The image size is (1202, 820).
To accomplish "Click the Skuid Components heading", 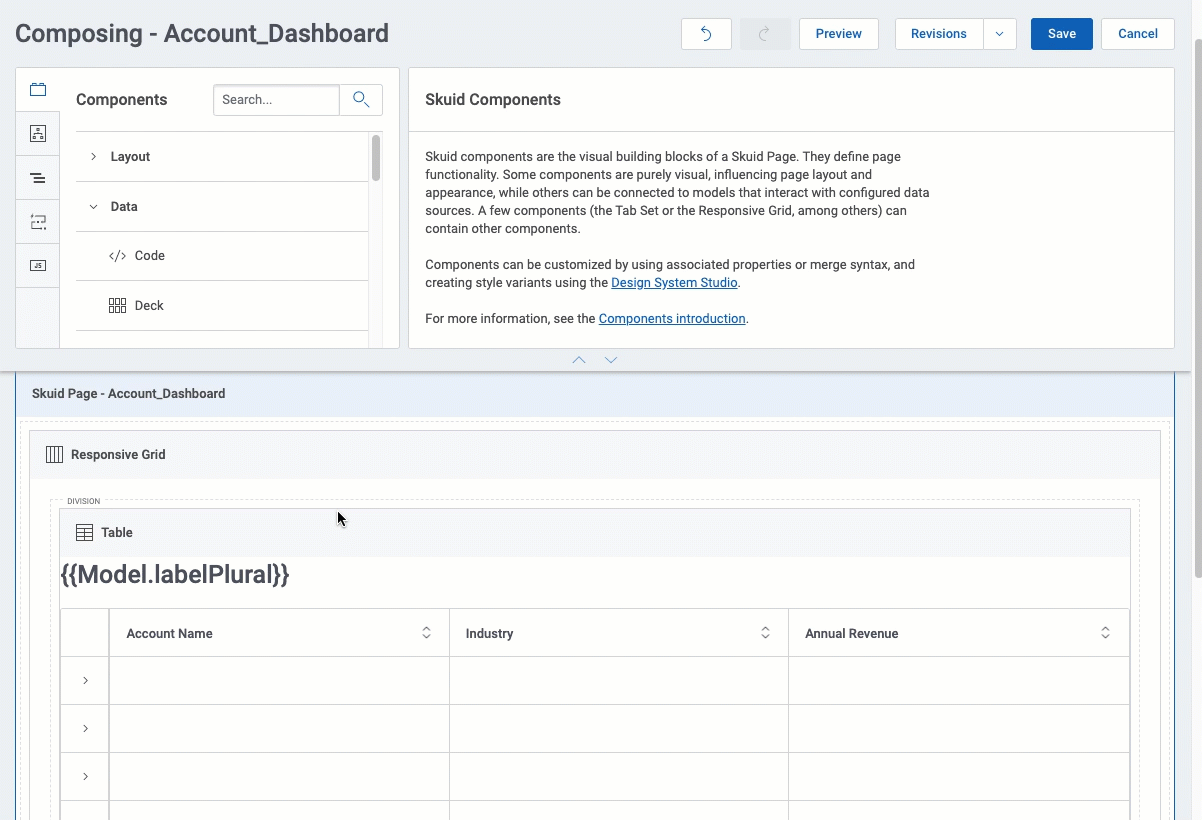I will point(493,100).
